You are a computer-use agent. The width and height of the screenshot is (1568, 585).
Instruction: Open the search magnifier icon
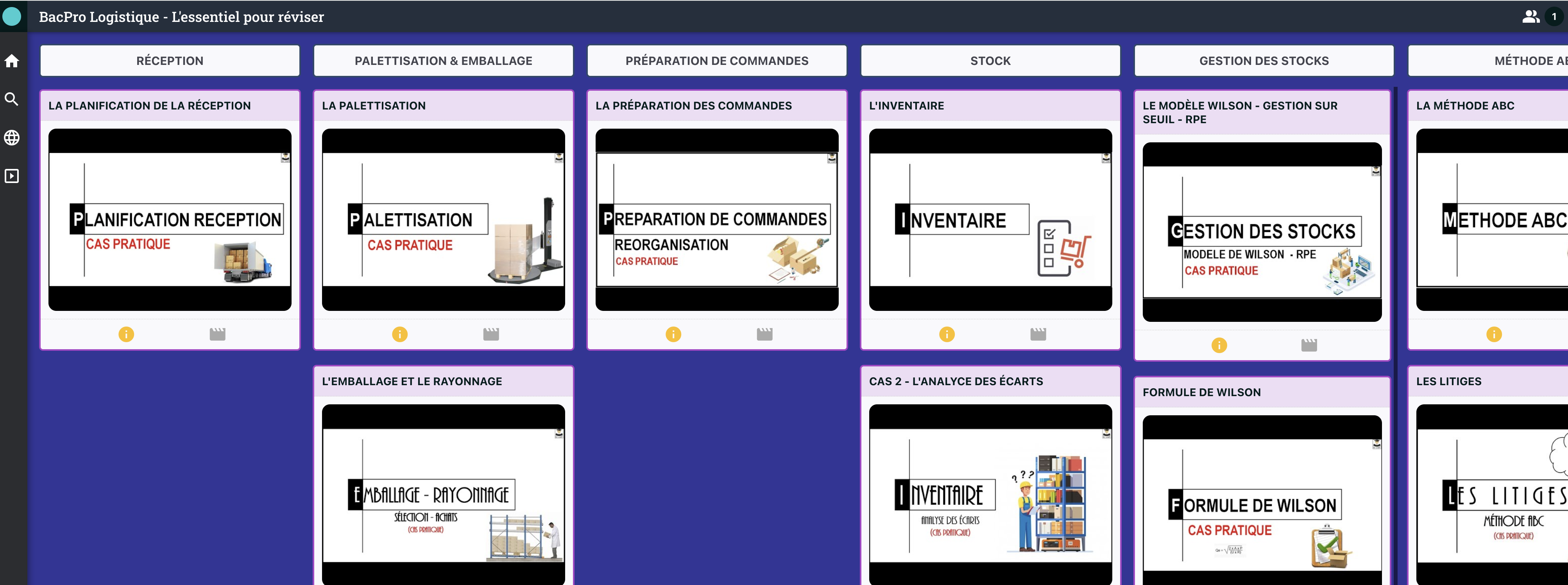pyautogui.click(x=12, y=99)
